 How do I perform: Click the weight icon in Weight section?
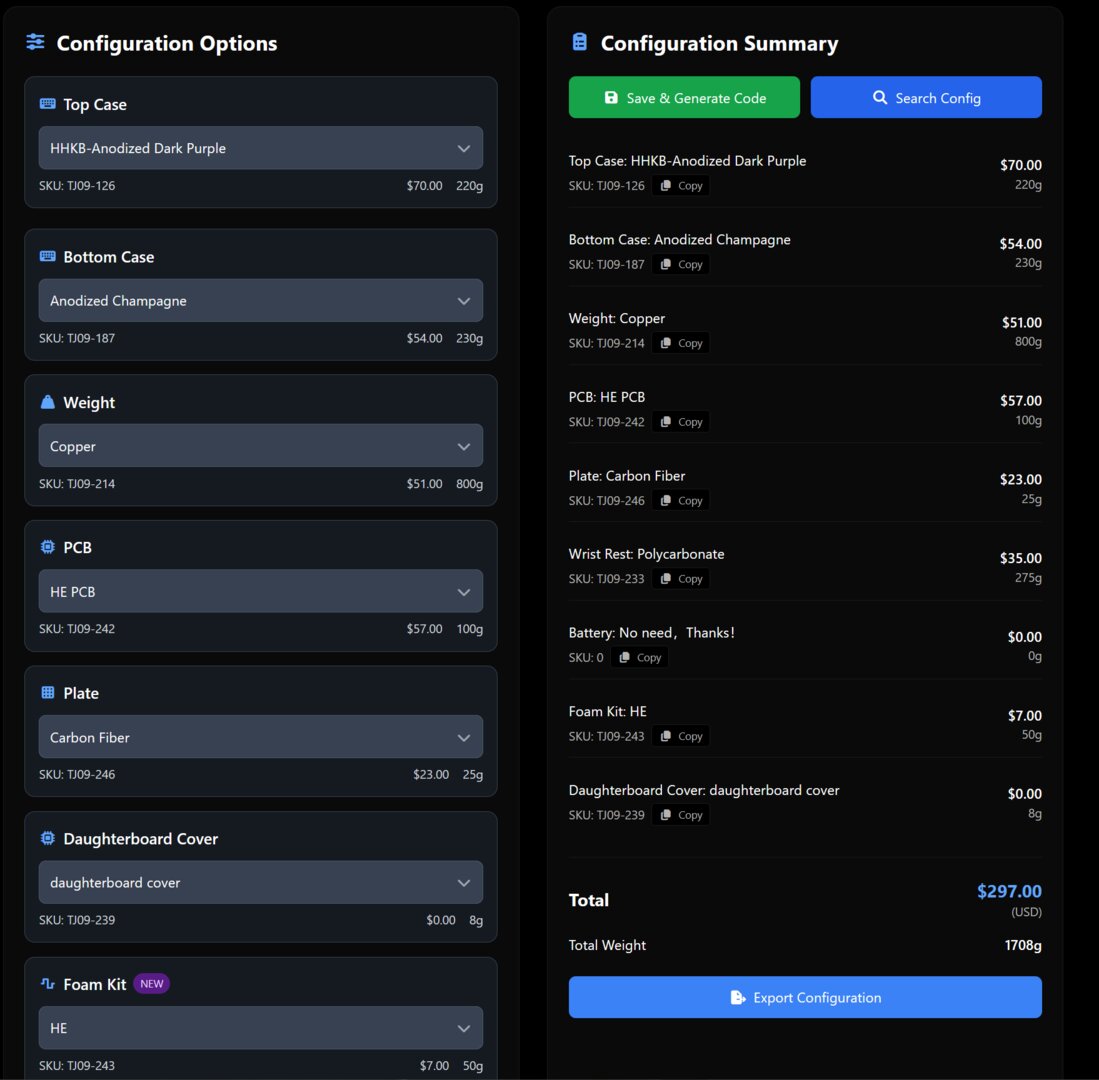(47, 402)
